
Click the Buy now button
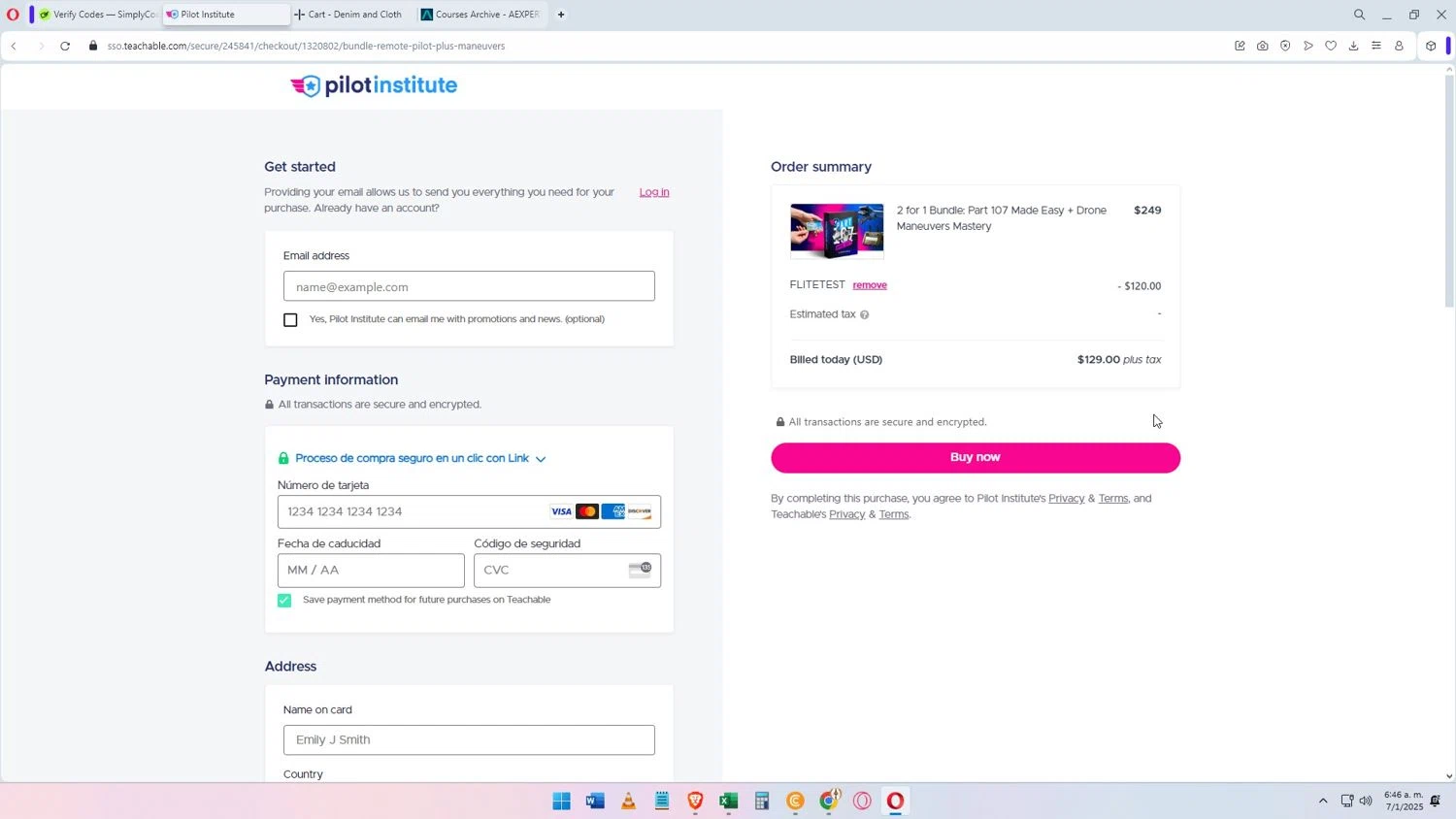976,458
